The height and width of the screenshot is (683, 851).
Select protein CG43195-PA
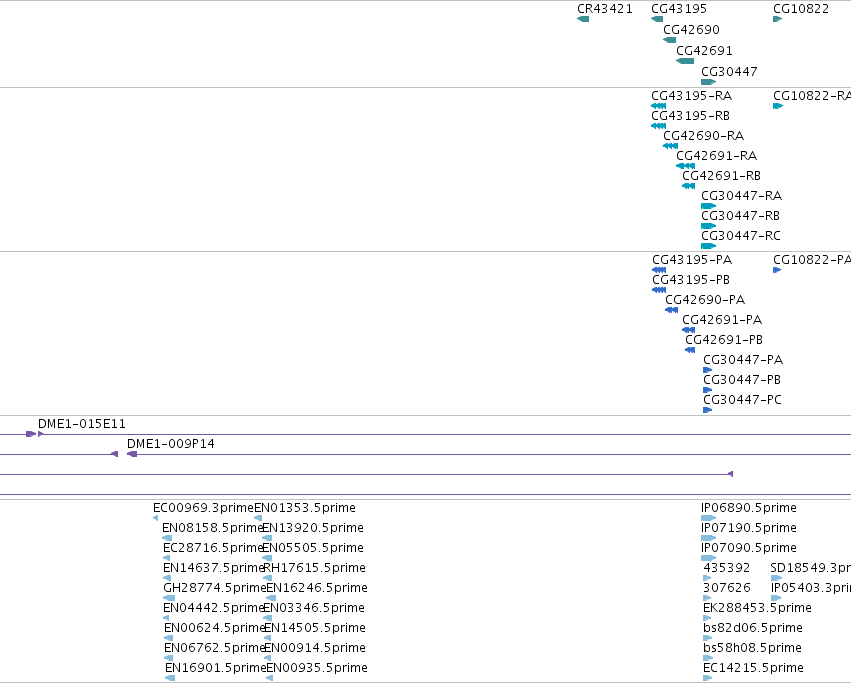(692, 260)
